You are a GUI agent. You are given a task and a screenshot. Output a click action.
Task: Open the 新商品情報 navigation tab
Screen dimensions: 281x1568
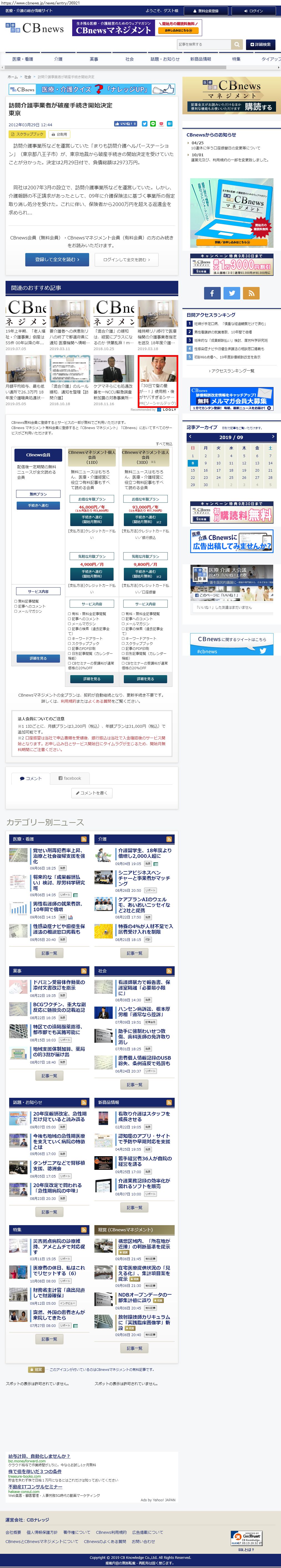[x=200, y=59]
